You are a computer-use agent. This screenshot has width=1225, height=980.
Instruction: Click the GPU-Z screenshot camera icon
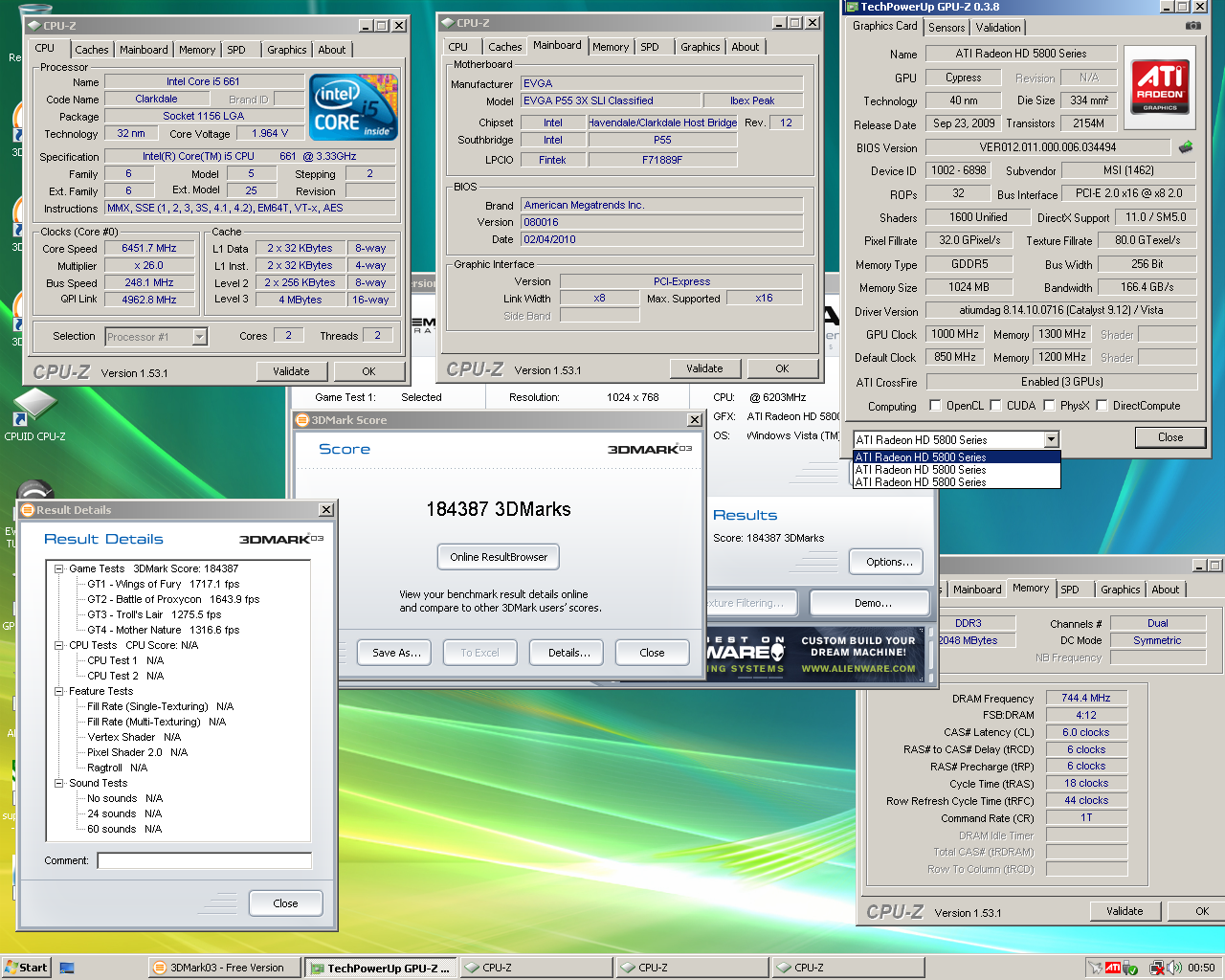[1193, 26]
